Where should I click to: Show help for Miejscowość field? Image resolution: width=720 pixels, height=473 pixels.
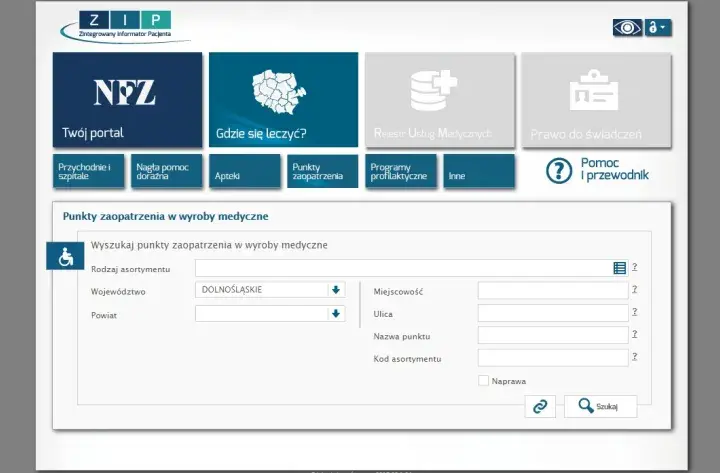(635, 289)
